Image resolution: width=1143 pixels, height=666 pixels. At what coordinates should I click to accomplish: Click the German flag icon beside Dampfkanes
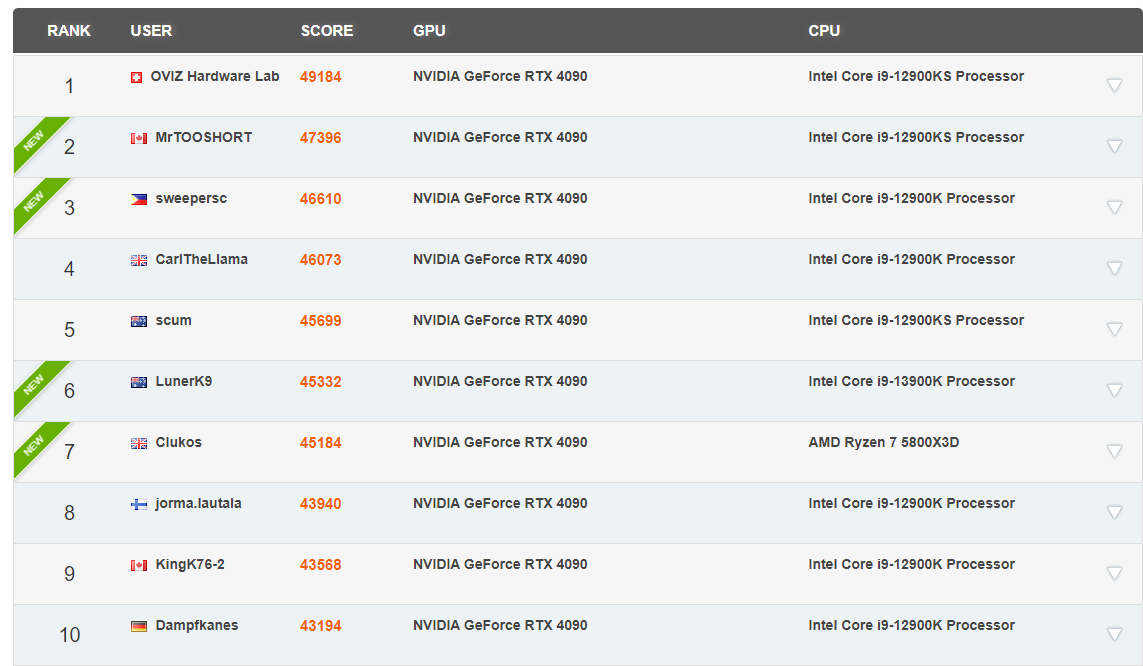[x=139, y=626]
